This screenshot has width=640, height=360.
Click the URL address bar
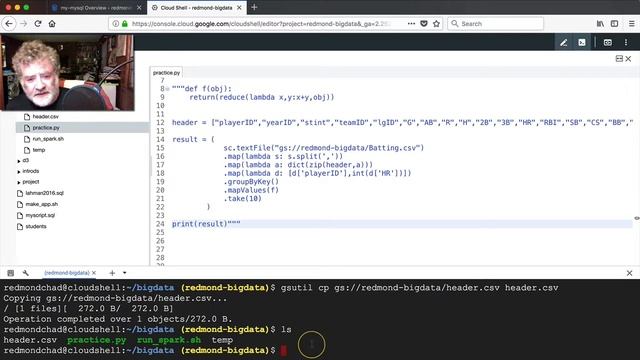click(261, 24)
